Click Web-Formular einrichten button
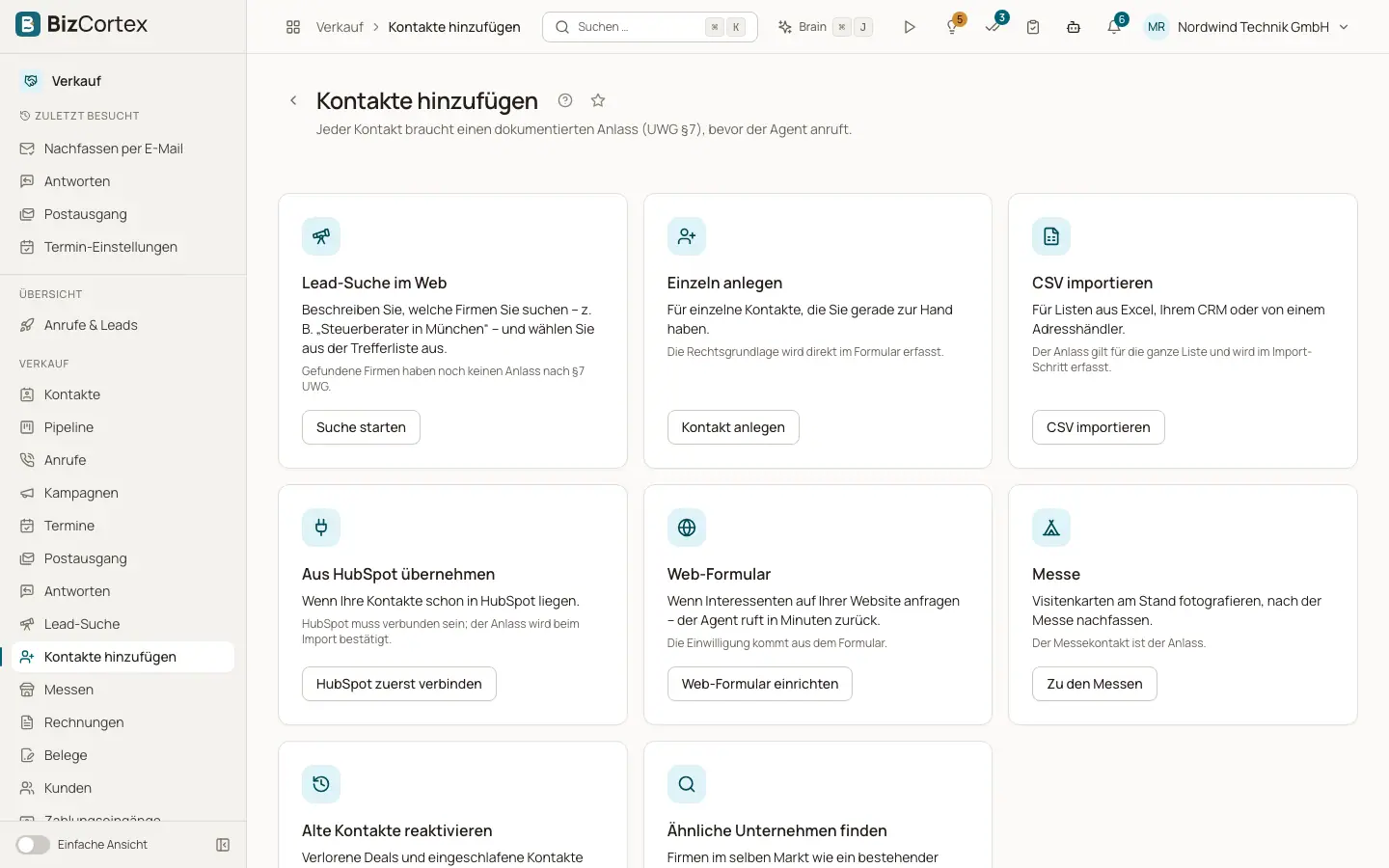This screenshot has width=1389, height=868. (760, 684)
